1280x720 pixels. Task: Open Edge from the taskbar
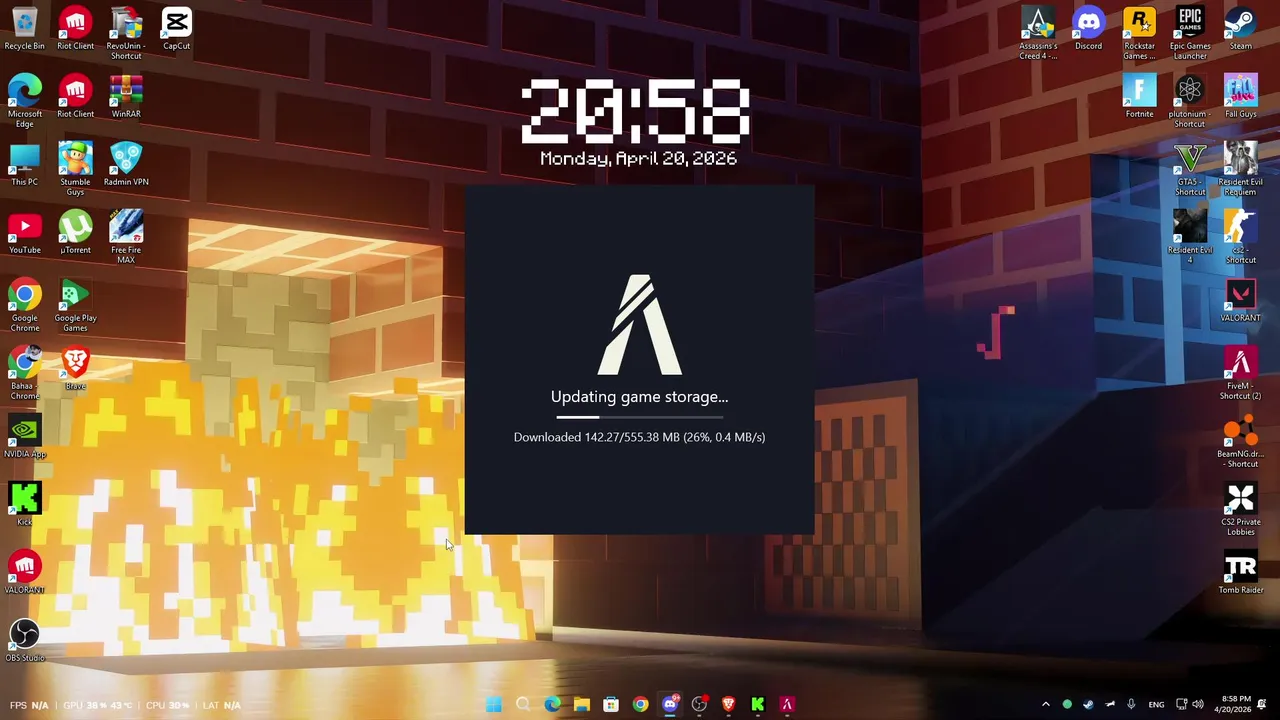coord(552,705)
